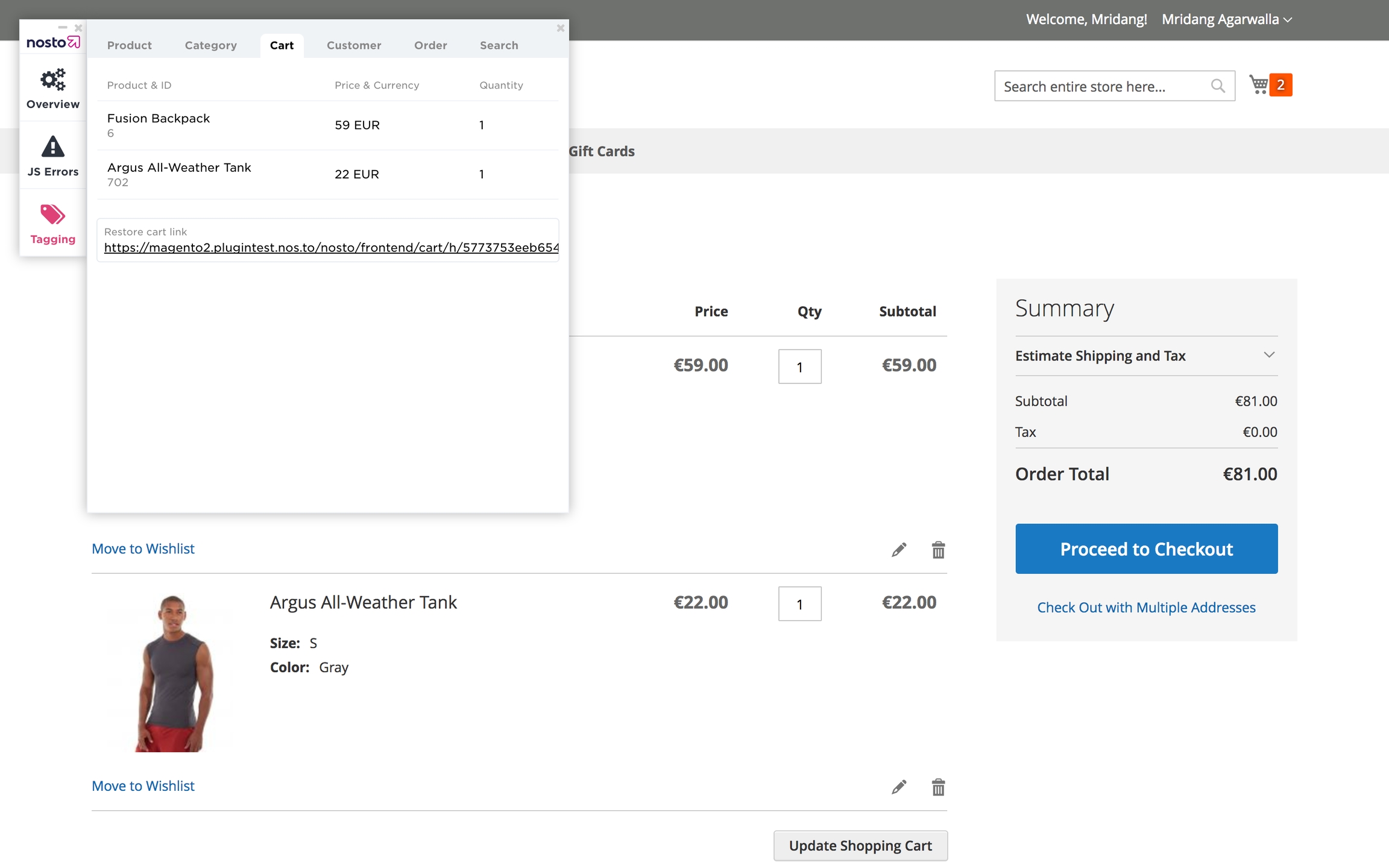
Task: Open the Order tab in debug panel
Action: pyautogui.click(x=430, y=45)
